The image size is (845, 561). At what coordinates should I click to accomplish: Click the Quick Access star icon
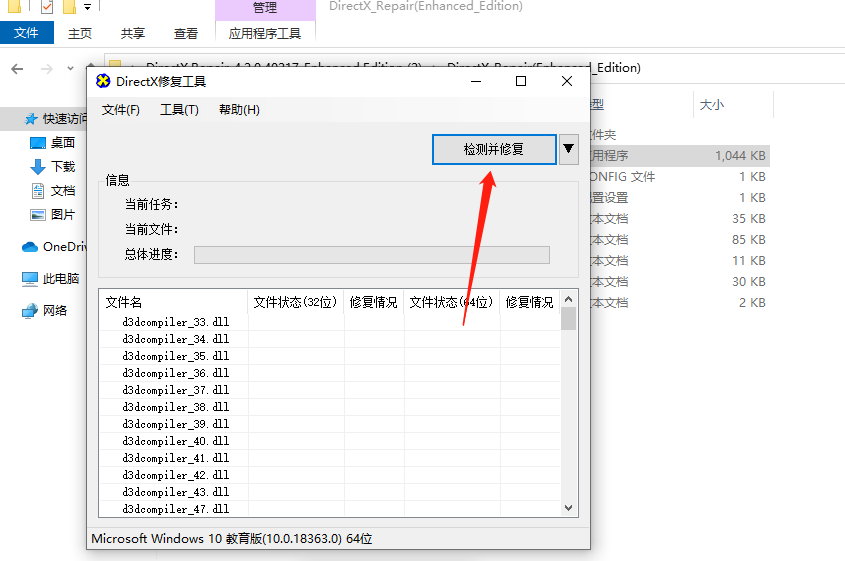[31, 119]
